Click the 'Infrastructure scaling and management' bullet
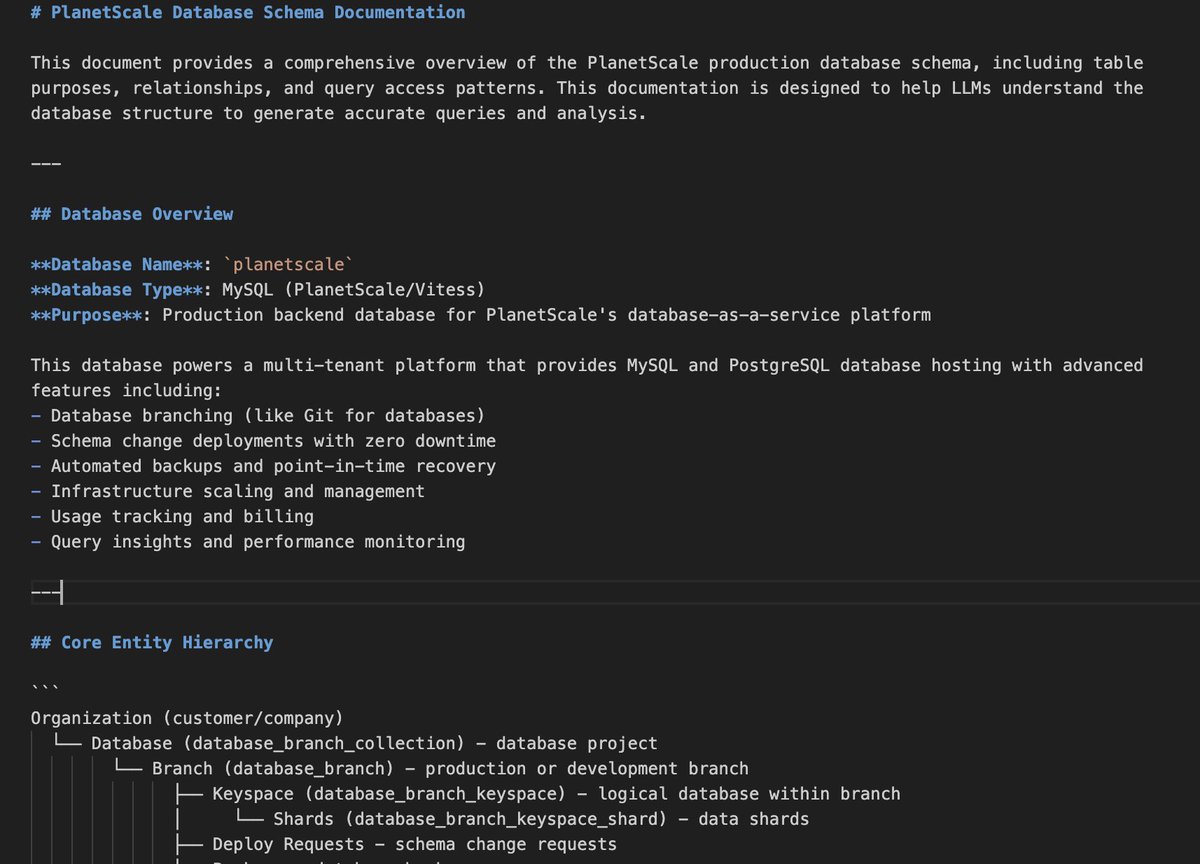 click(228, 491)
